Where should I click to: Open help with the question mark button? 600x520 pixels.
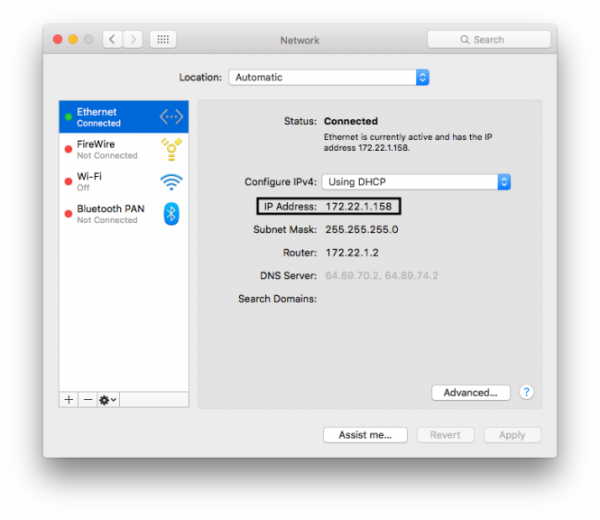pos(527,392)
